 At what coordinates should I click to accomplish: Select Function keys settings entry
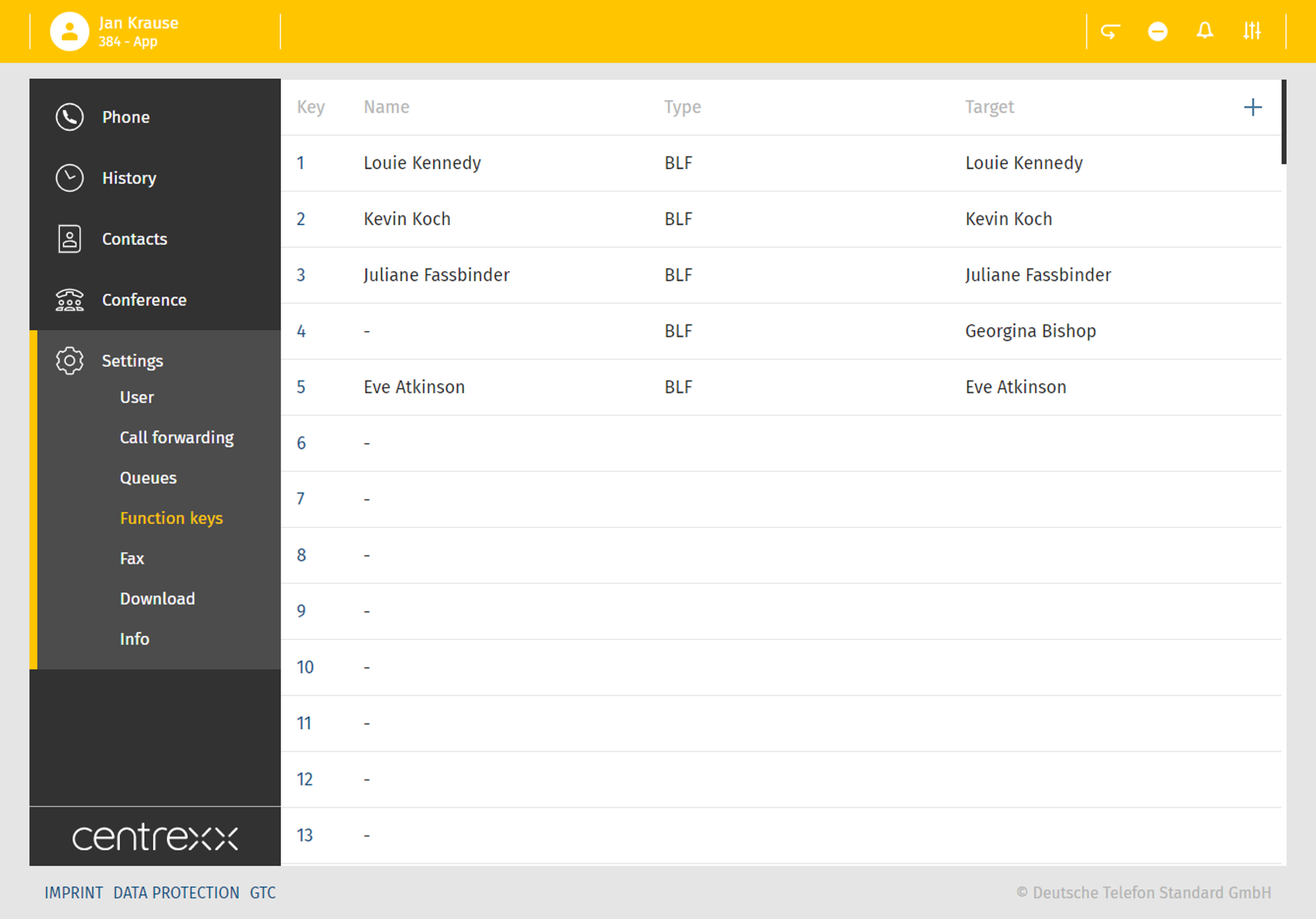tap(171, 518)
